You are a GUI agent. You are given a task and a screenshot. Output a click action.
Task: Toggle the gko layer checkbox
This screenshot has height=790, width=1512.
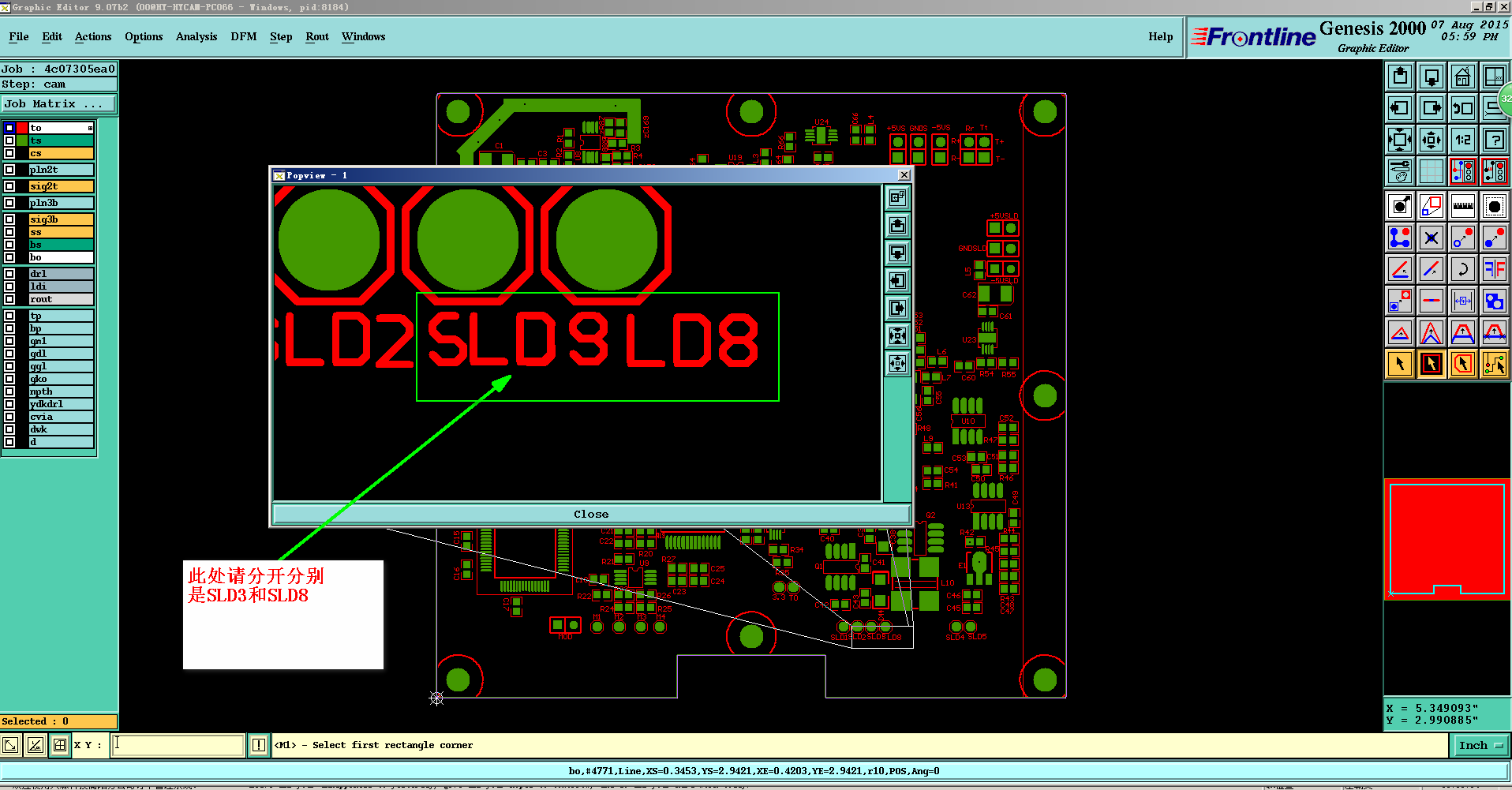point(9,379)
